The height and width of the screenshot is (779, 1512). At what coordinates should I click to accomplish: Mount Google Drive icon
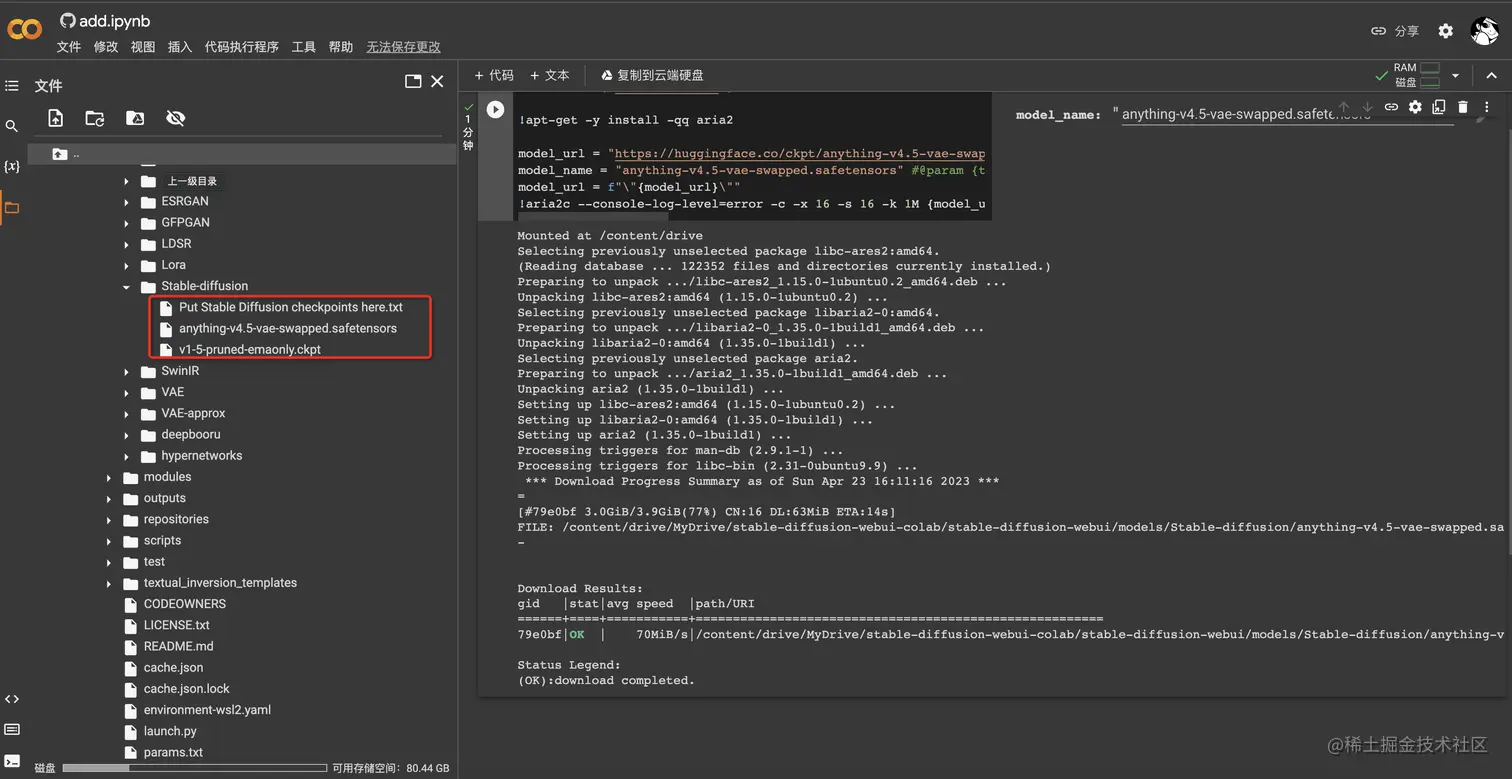click(135, 118)
